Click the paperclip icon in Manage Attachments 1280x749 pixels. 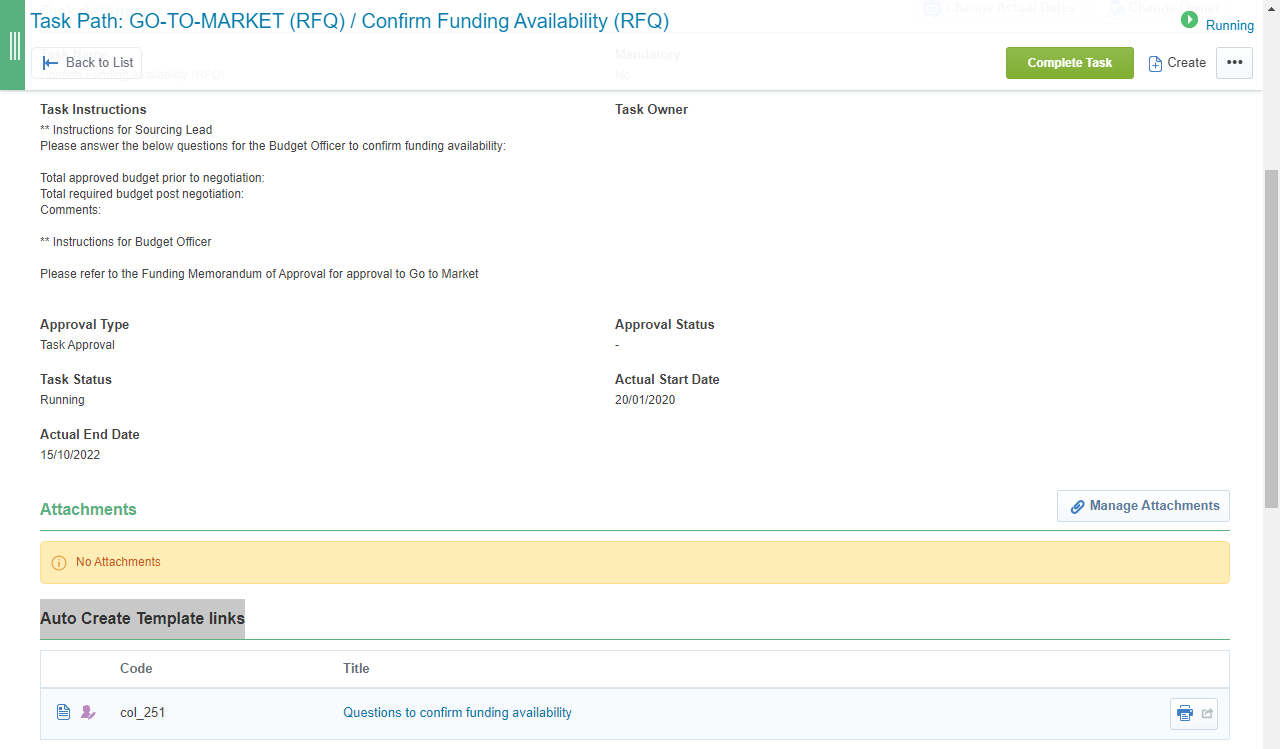click(x=1077, y=507)
